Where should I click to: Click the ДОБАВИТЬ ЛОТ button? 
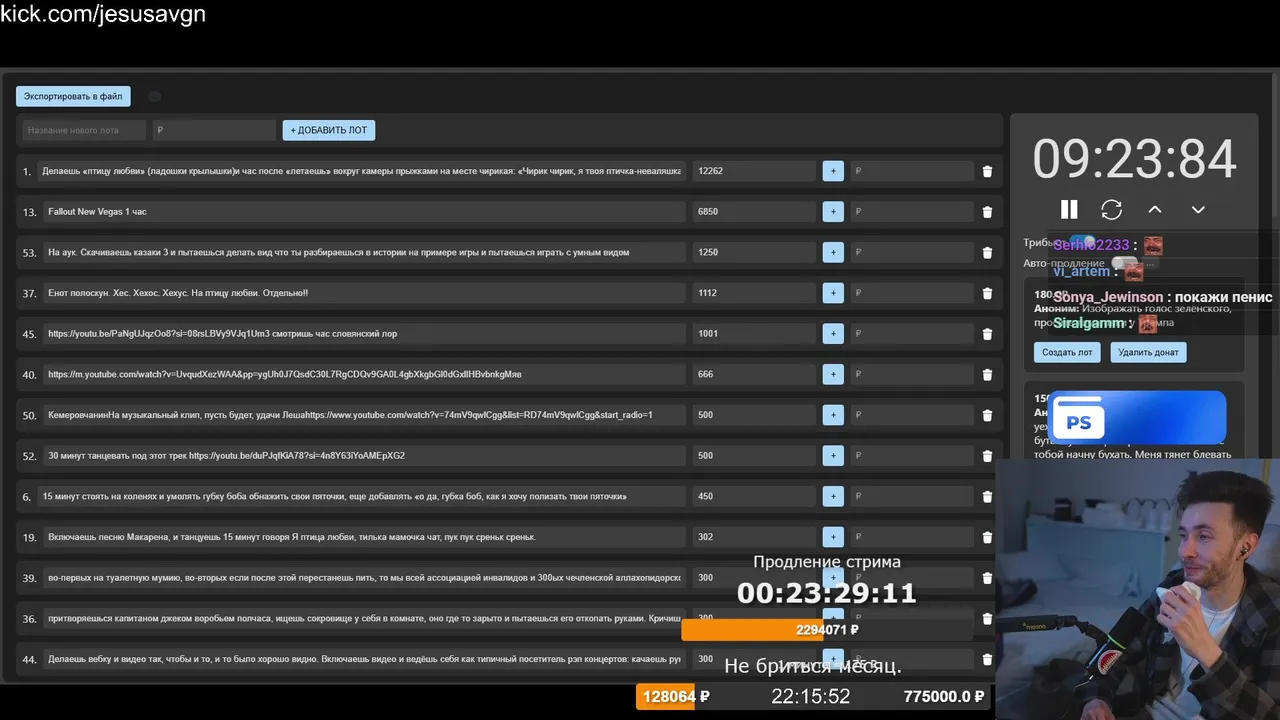pyautogui.click(x=329, y=130)
